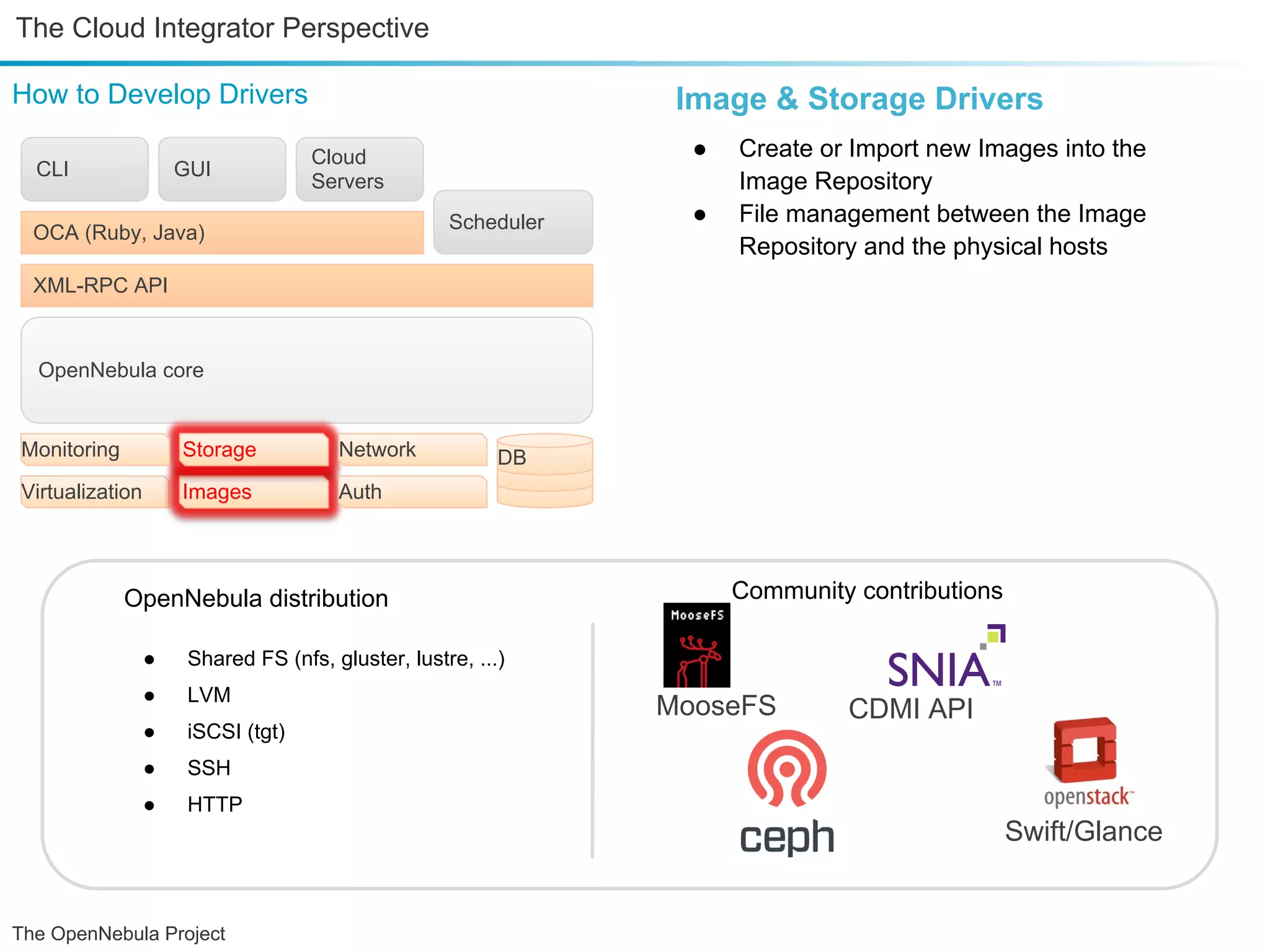Select the Cloud Servers box
1270x952 pixels.
coord(360,169)
